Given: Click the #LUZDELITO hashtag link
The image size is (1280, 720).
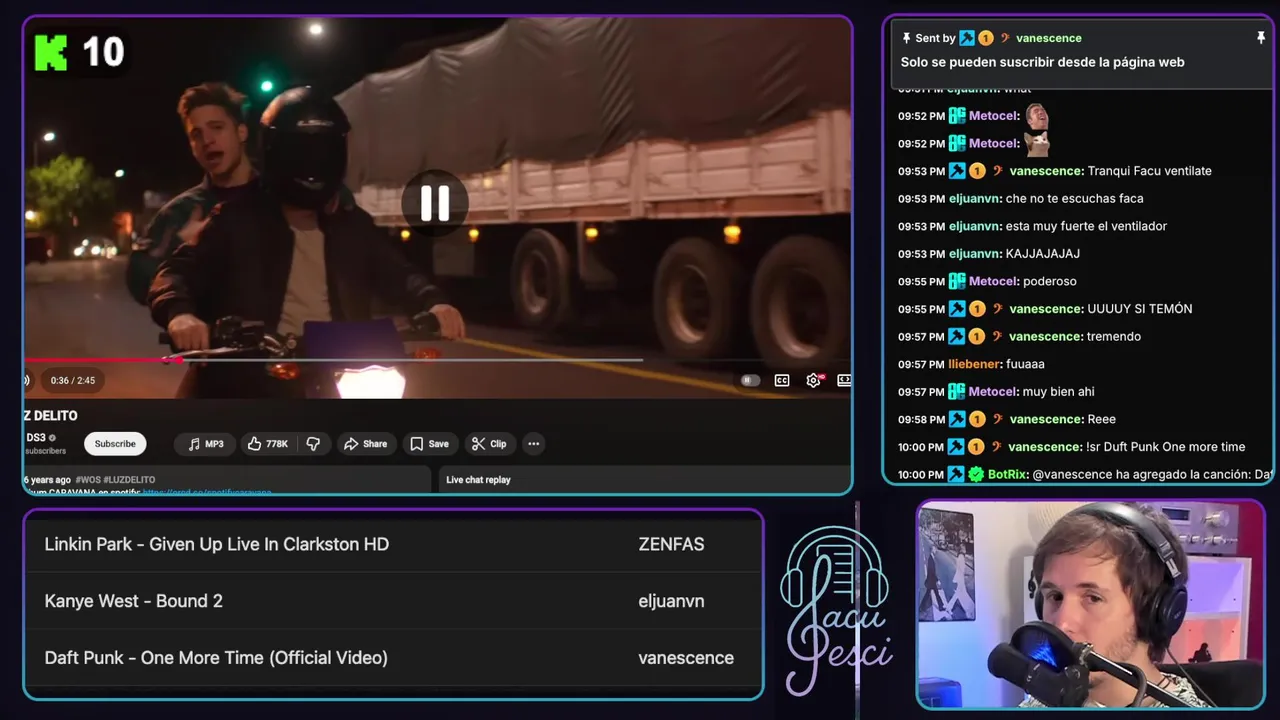Looking at the screenshot, I should click(129, 480).
